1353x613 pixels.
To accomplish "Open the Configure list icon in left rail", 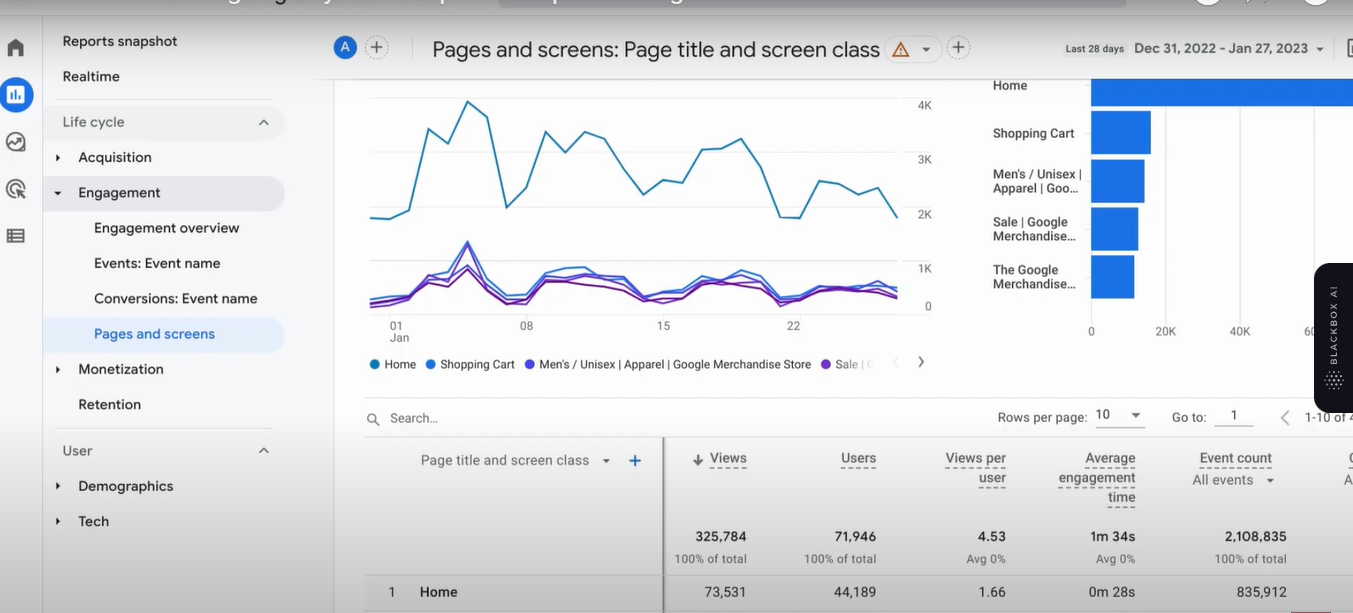I will click(x=16, y=236).
